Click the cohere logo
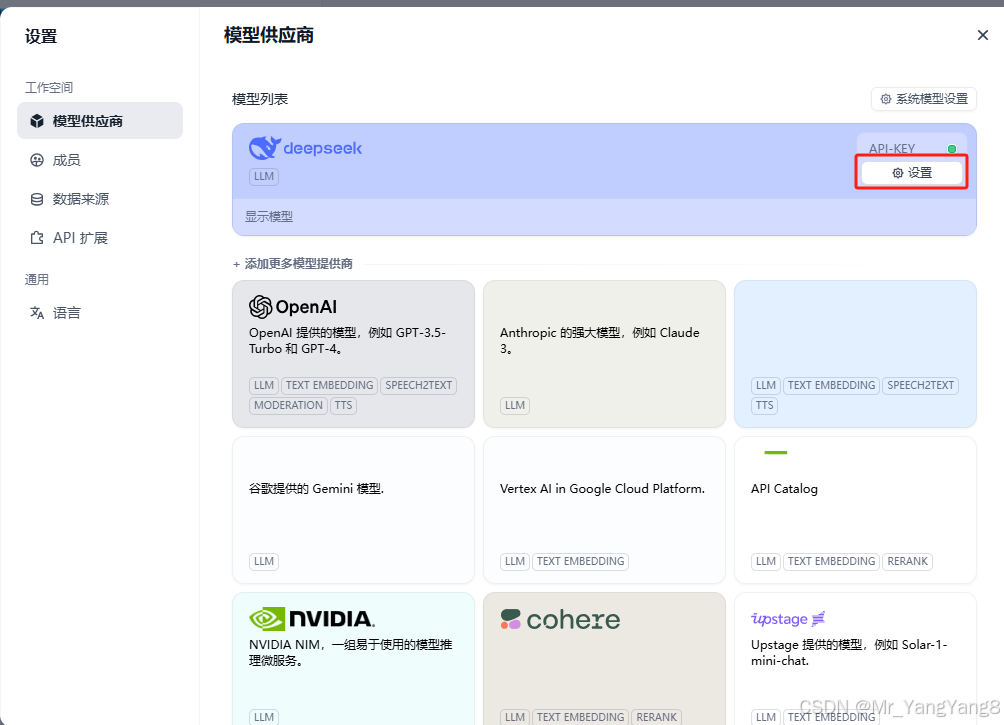This screenshot has width=1004, height=725. tap(560, 619)
